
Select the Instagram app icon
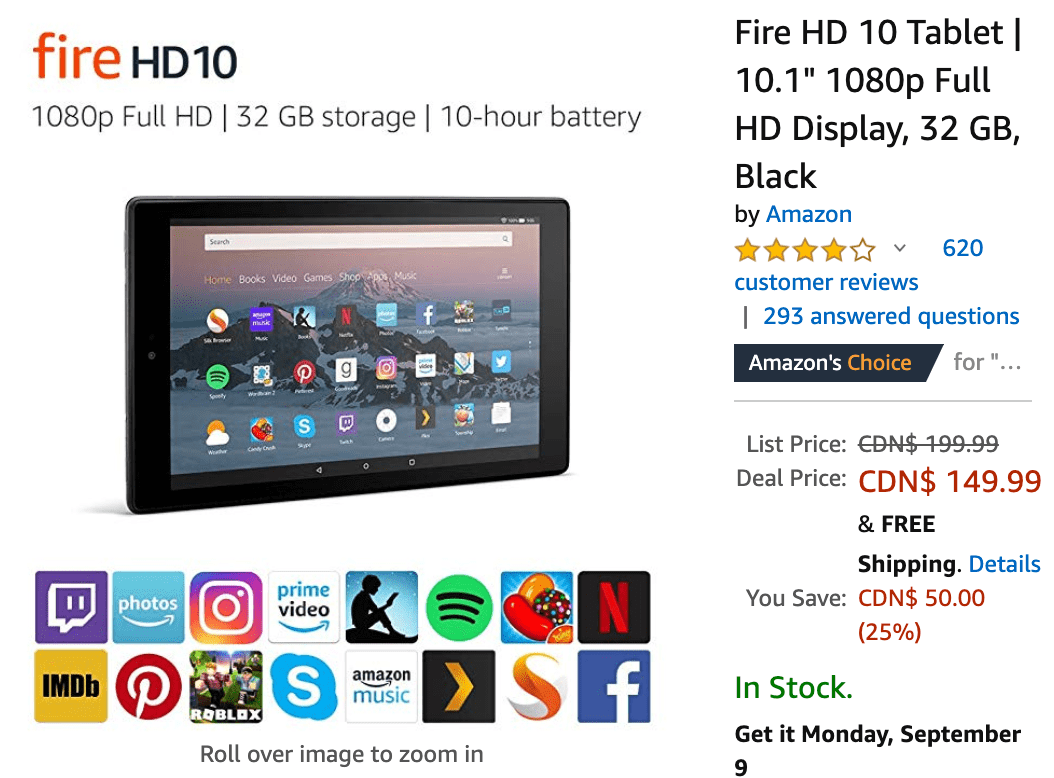(x=226, y=607)
